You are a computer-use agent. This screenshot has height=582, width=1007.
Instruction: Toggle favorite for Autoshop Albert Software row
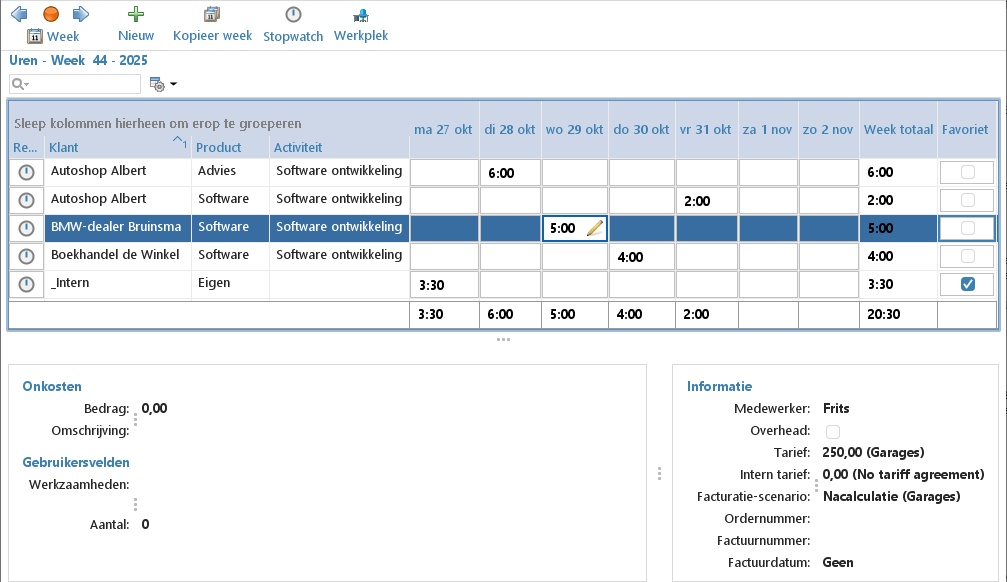click(968, 200)
